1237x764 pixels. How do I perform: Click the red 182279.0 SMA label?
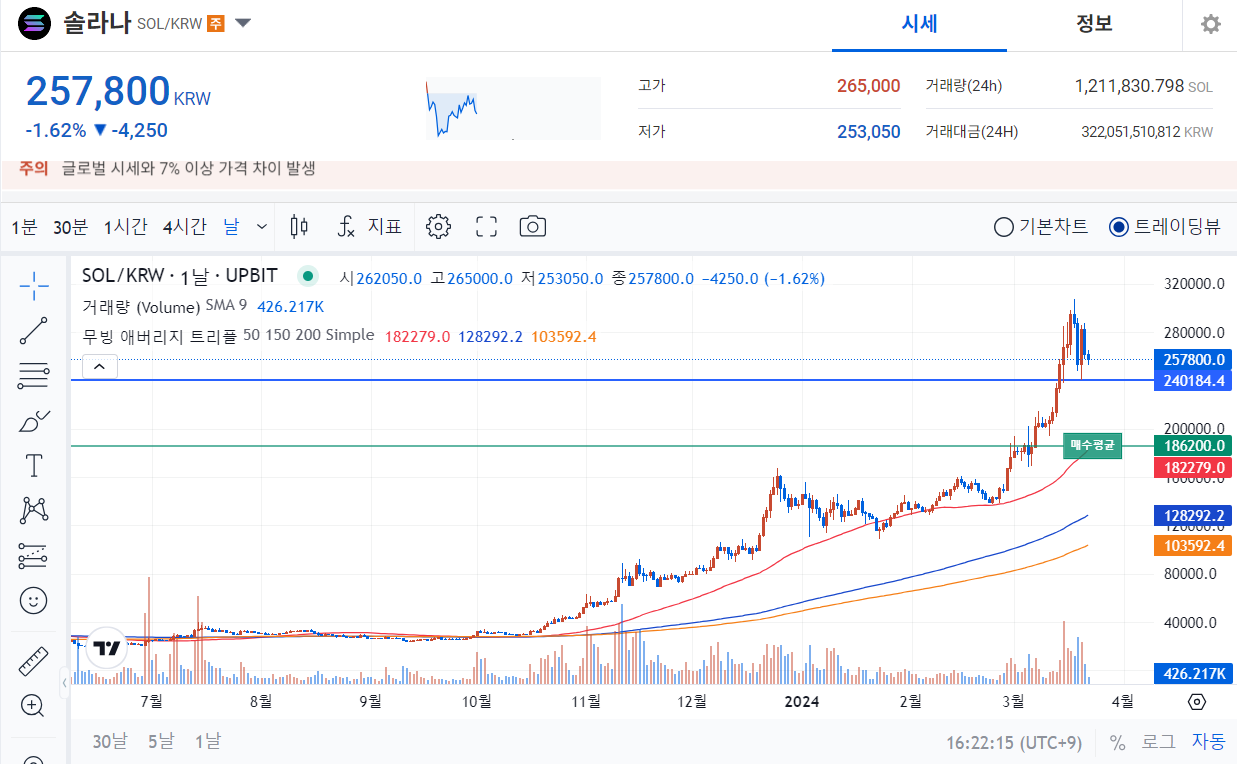1193,468
